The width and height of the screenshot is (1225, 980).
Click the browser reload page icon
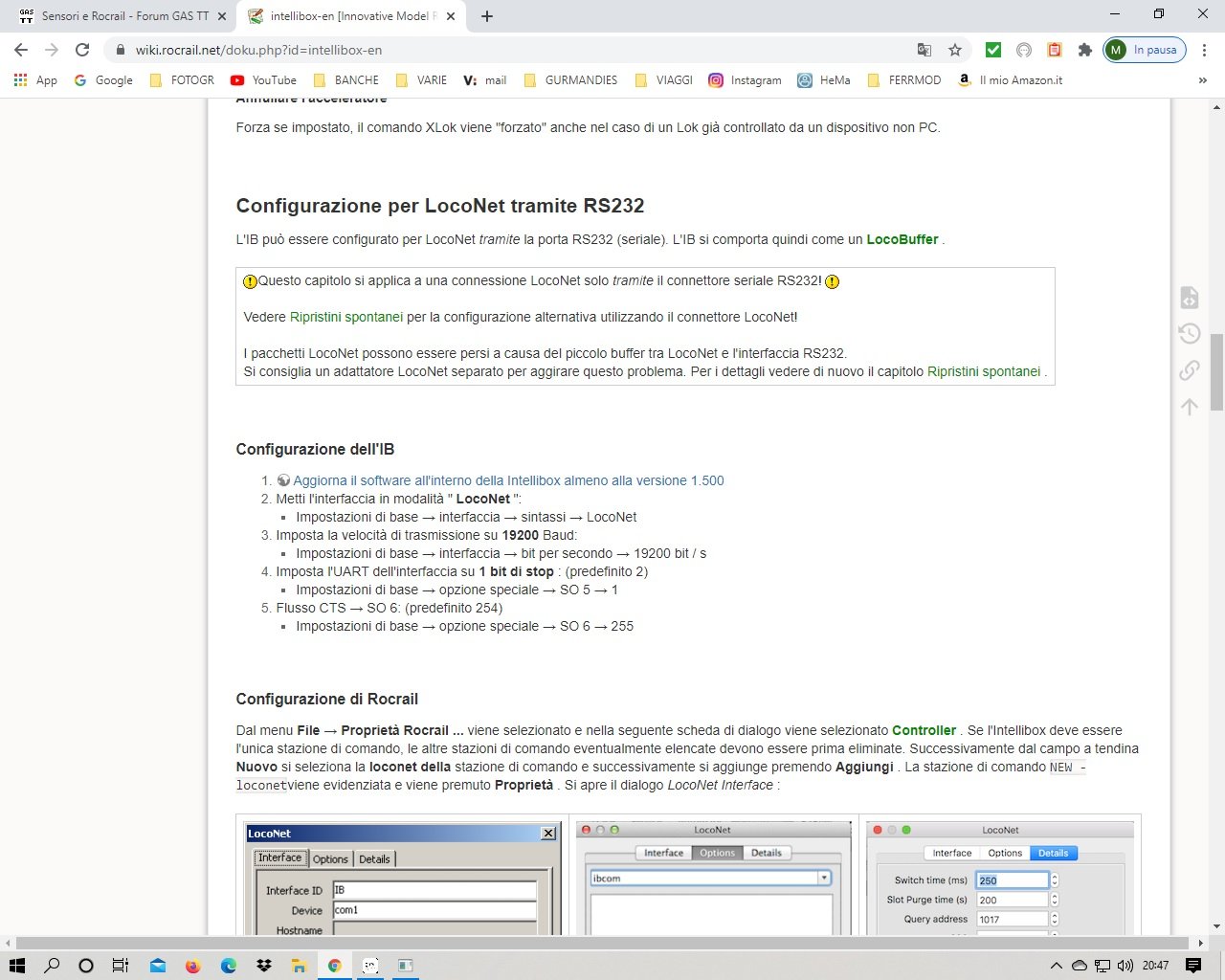pyautogui.click(x=82, y=50)
